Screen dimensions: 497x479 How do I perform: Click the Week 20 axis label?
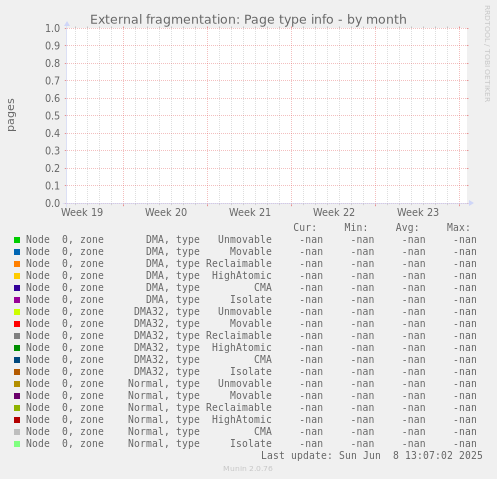(166, 212)
